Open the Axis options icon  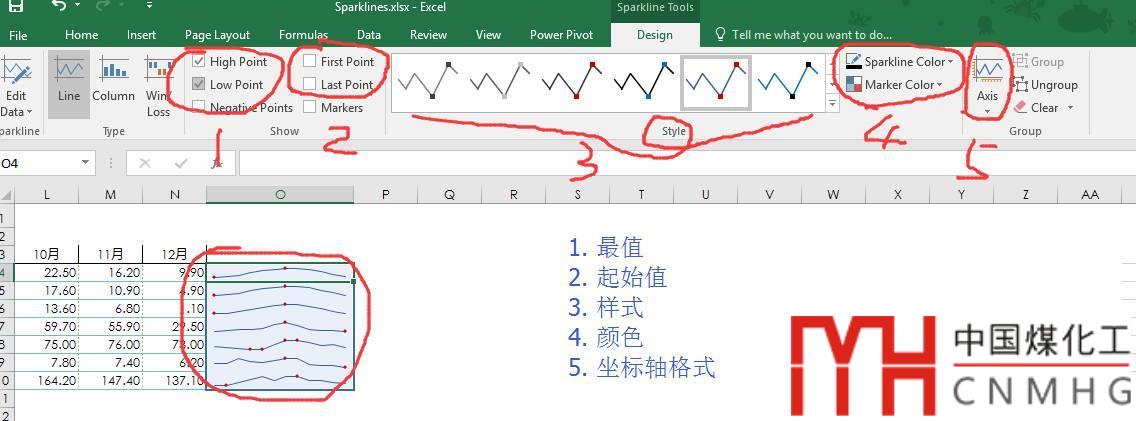coord(988,72)
